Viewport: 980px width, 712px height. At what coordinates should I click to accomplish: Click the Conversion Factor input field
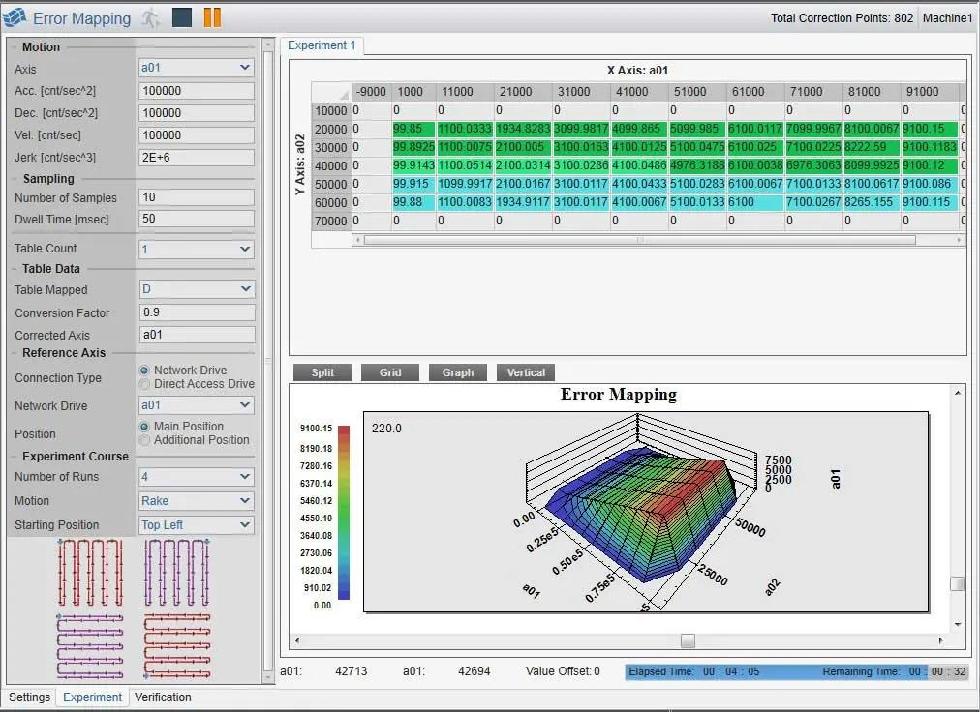[x=196, y=312]
